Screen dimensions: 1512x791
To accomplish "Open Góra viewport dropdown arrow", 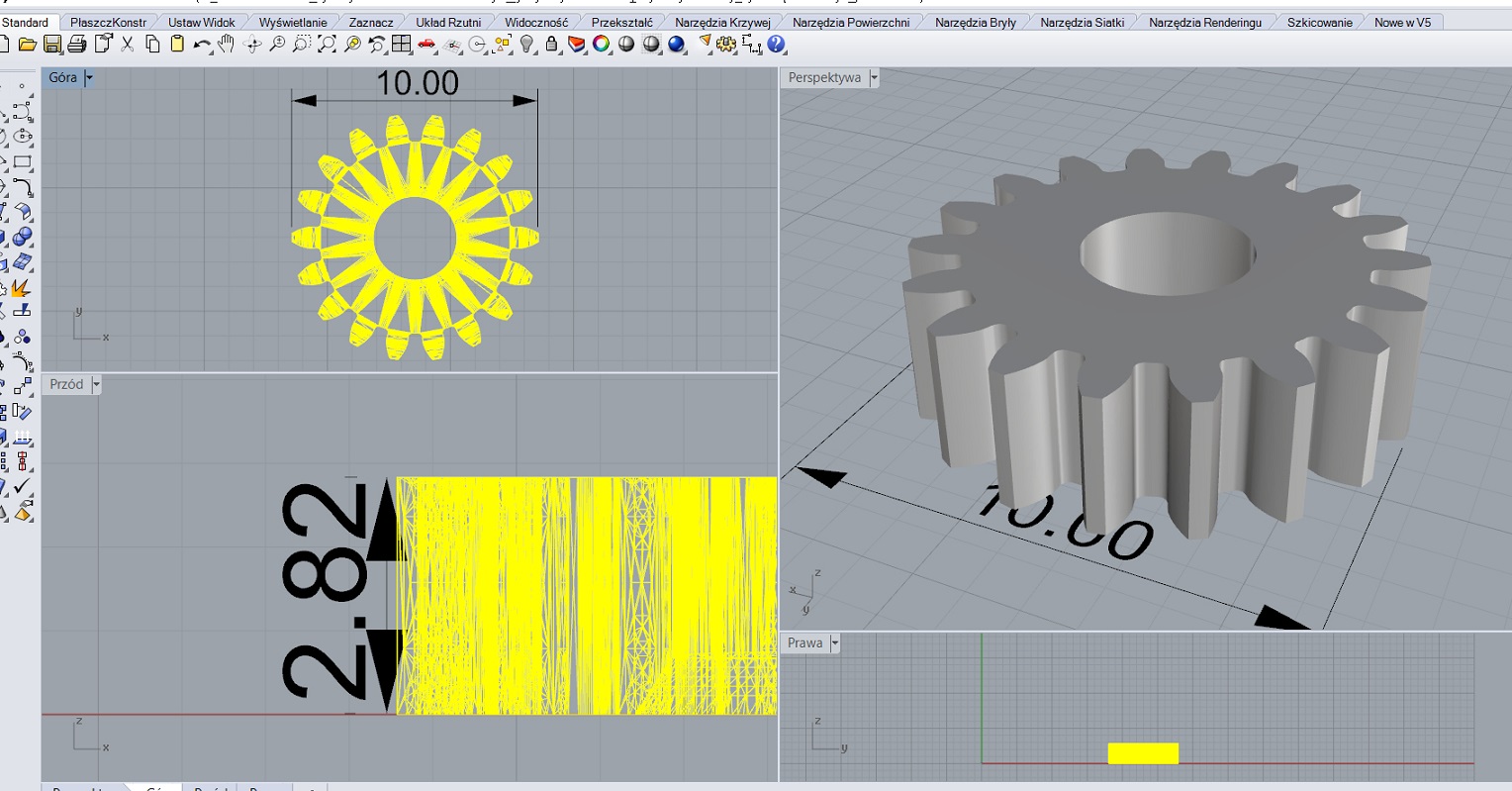I will click(x=89, y=77).
